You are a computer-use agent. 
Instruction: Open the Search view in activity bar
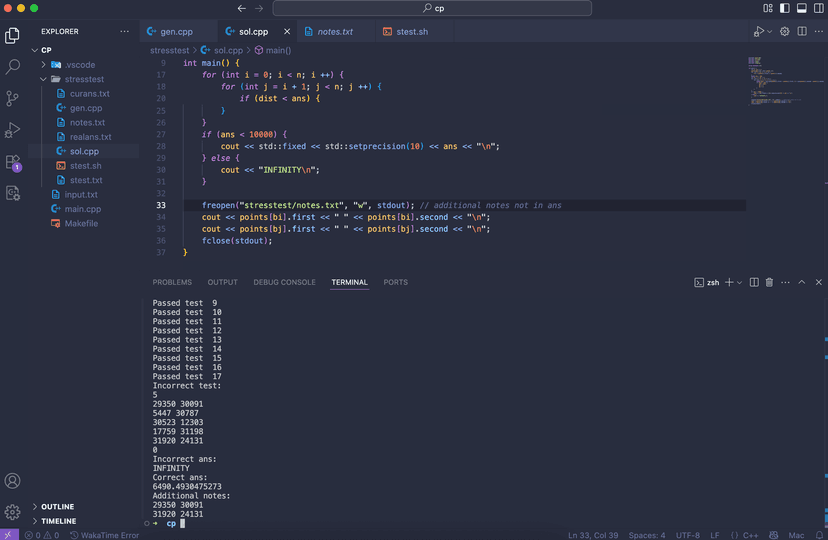[13, 67]
